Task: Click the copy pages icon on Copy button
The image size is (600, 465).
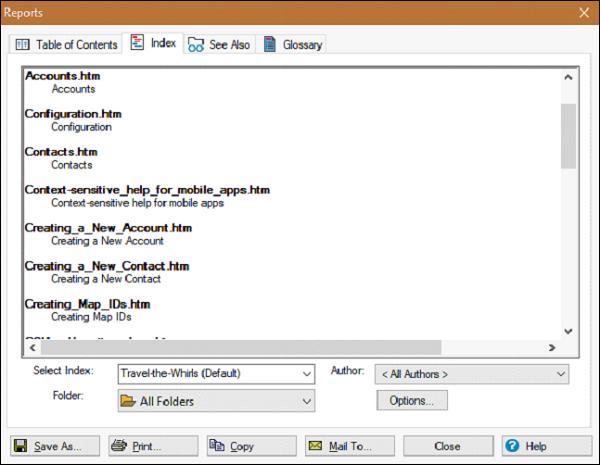Action: 217,445
